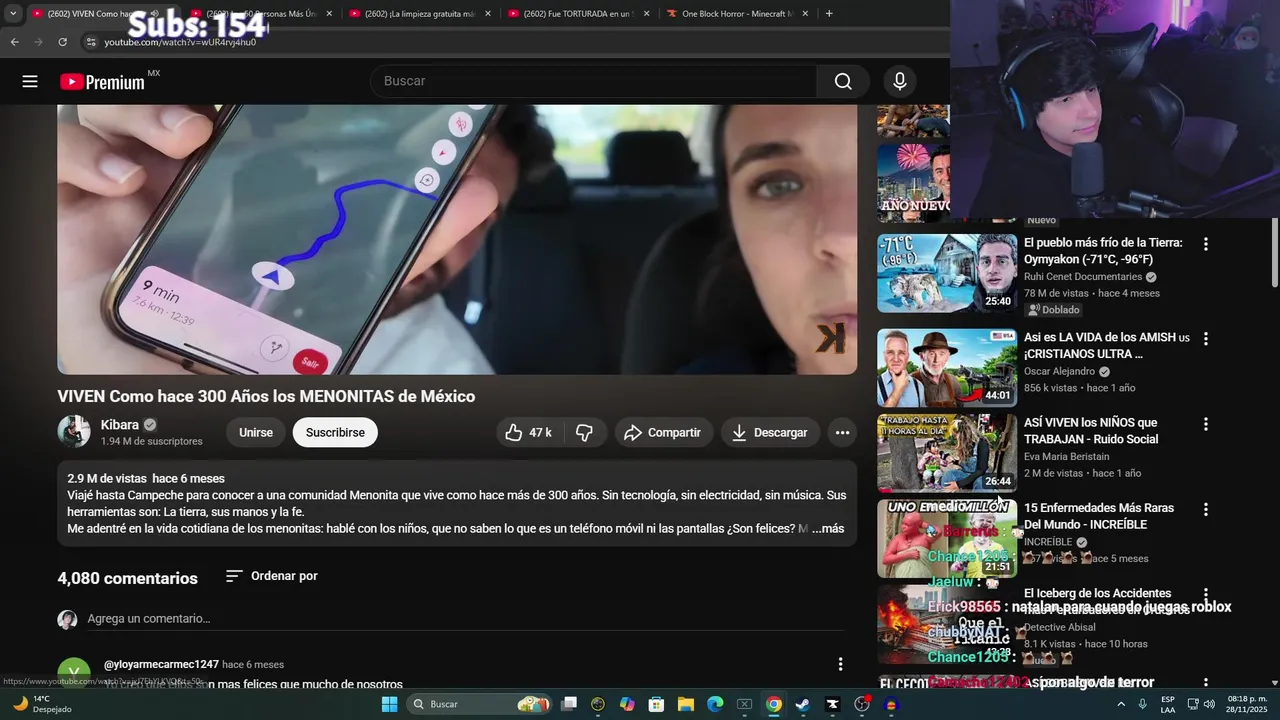The width and height of the screenshot is (1280, 720).
Task: Dislike the video with thumbs-down icon
Action: pos(585,432)
